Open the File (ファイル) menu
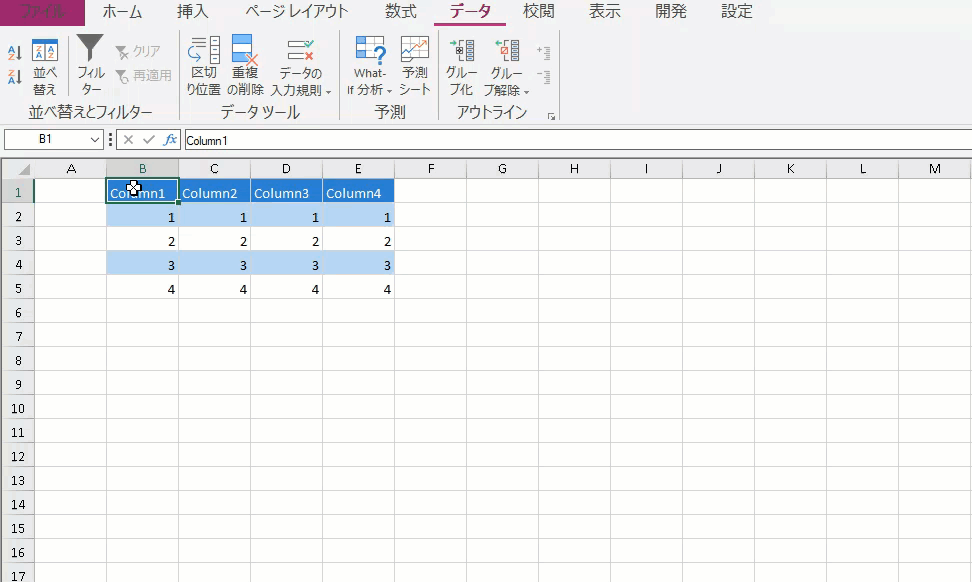Viewport: 972px width, 582px height. [42, 12]
